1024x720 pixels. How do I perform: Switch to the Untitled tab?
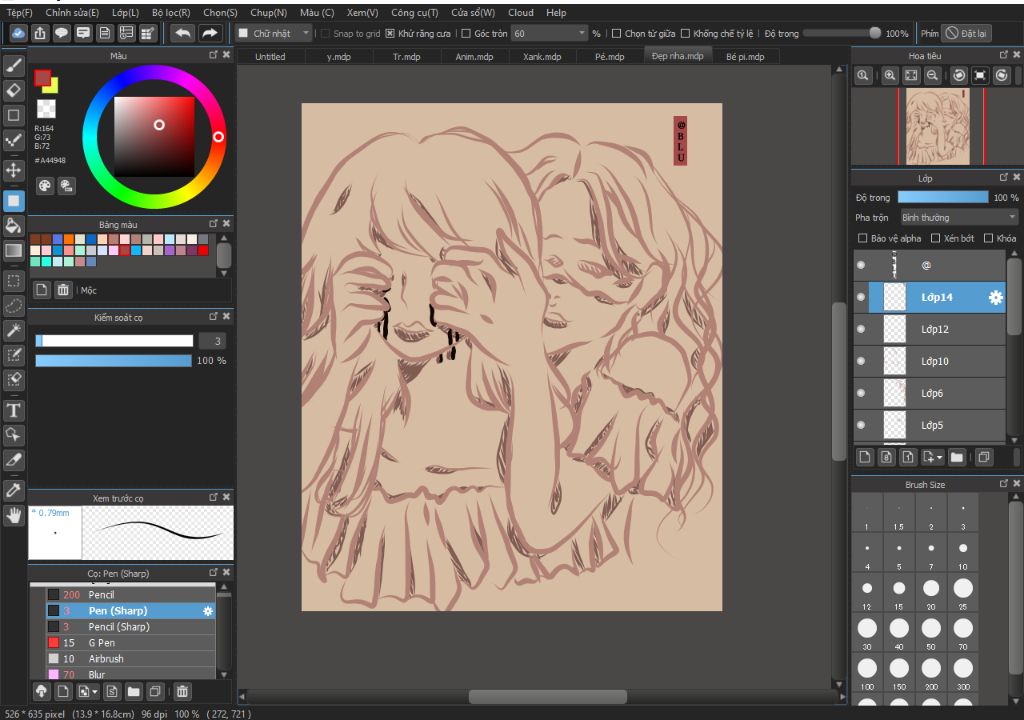[x=270, y=57]
